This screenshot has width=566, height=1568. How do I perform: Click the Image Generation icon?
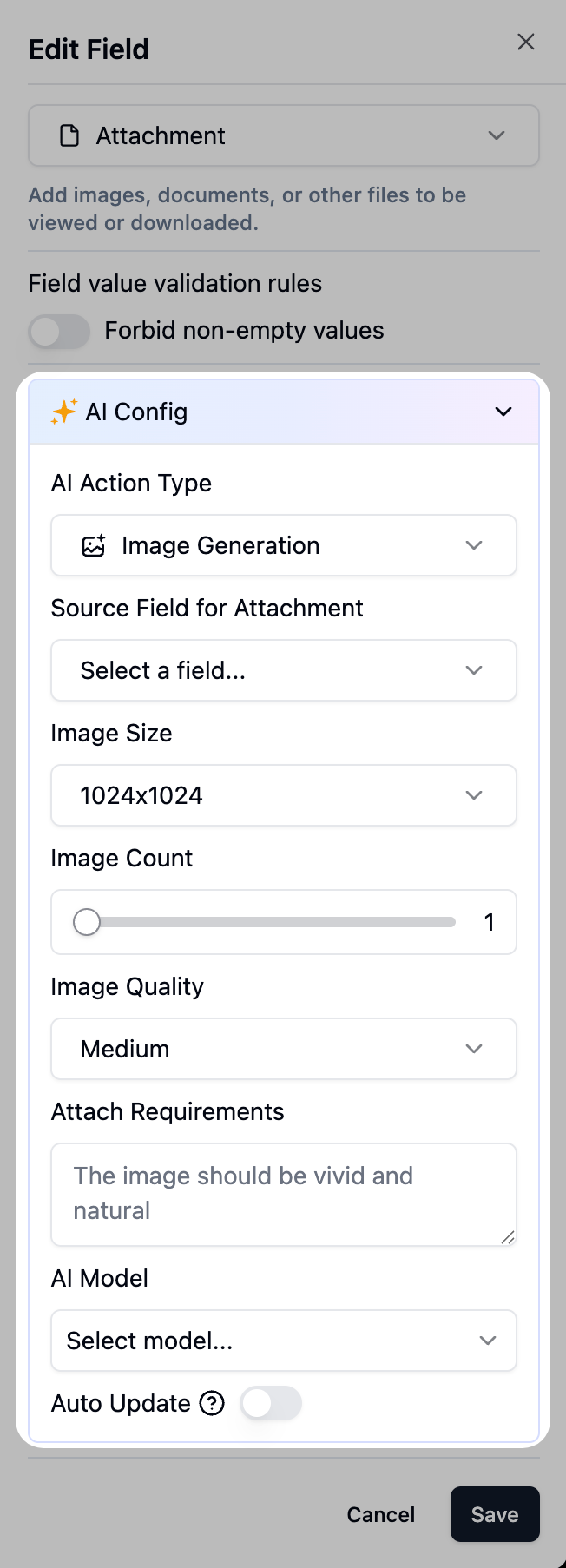(94, 545)
